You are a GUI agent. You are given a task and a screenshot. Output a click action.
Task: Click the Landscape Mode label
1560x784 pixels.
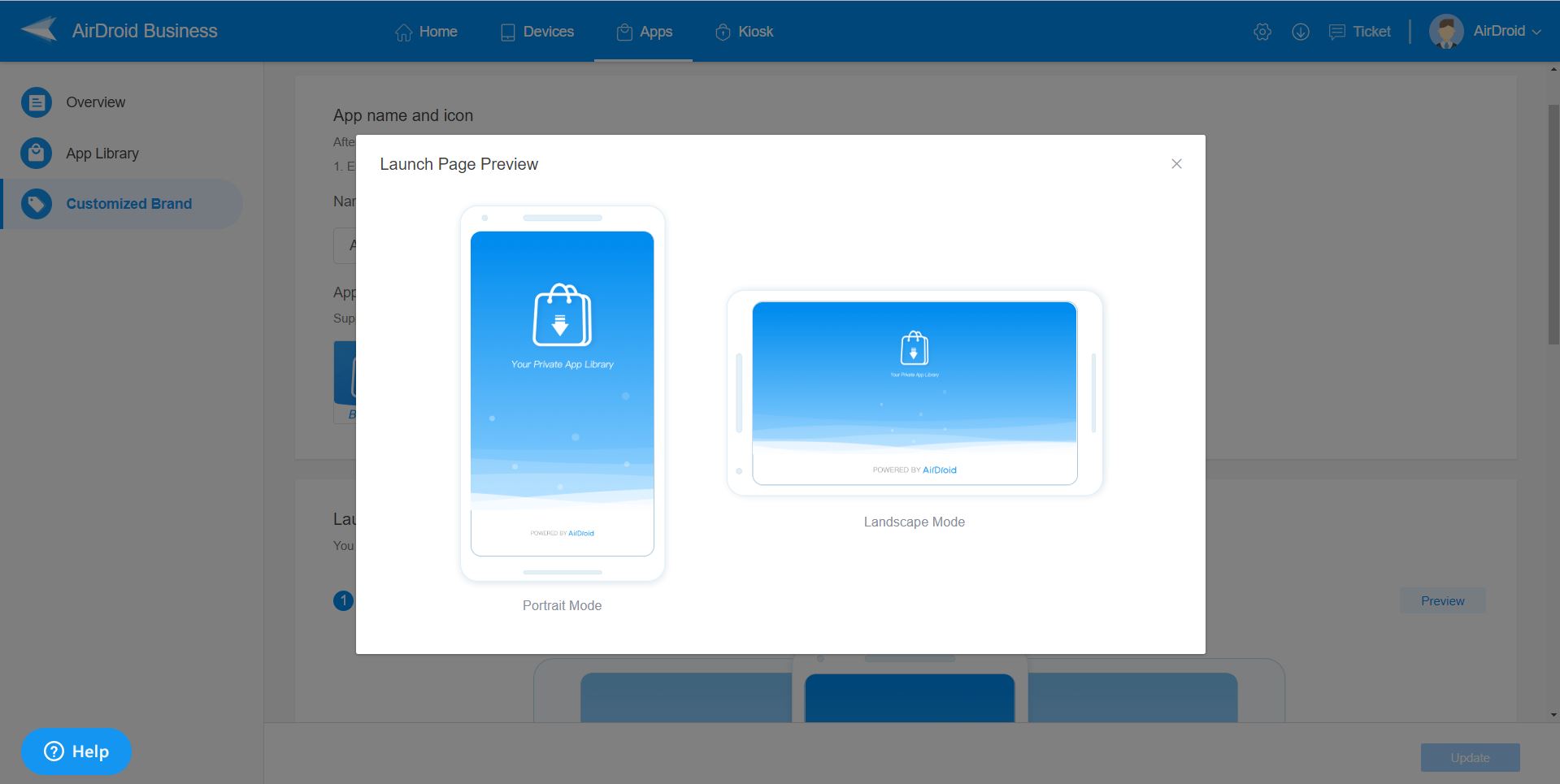915,522
